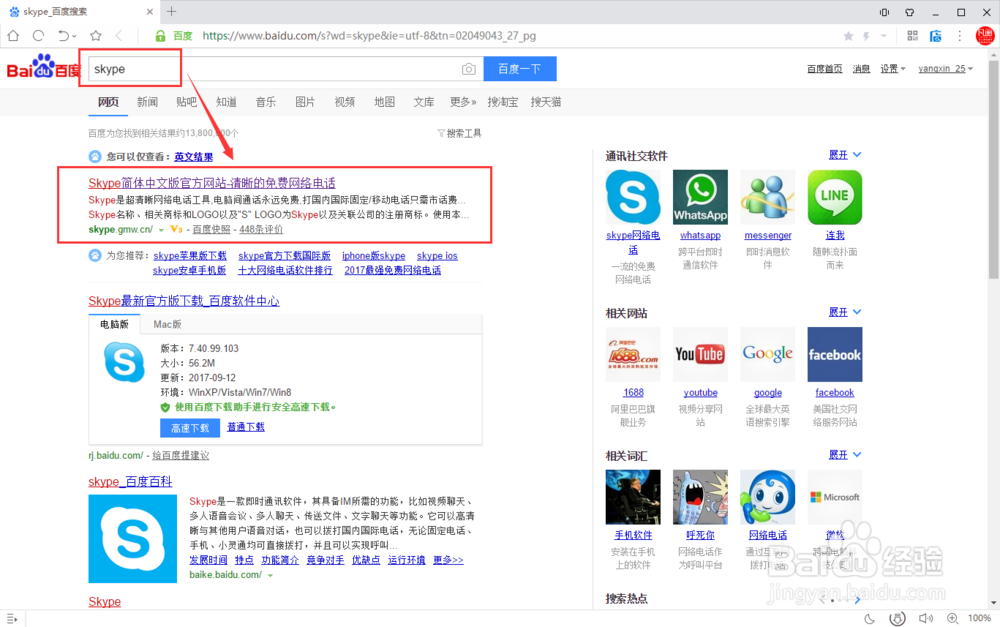Click 英文结果 link
1000x627 pixels.
(x=193, y=157)
